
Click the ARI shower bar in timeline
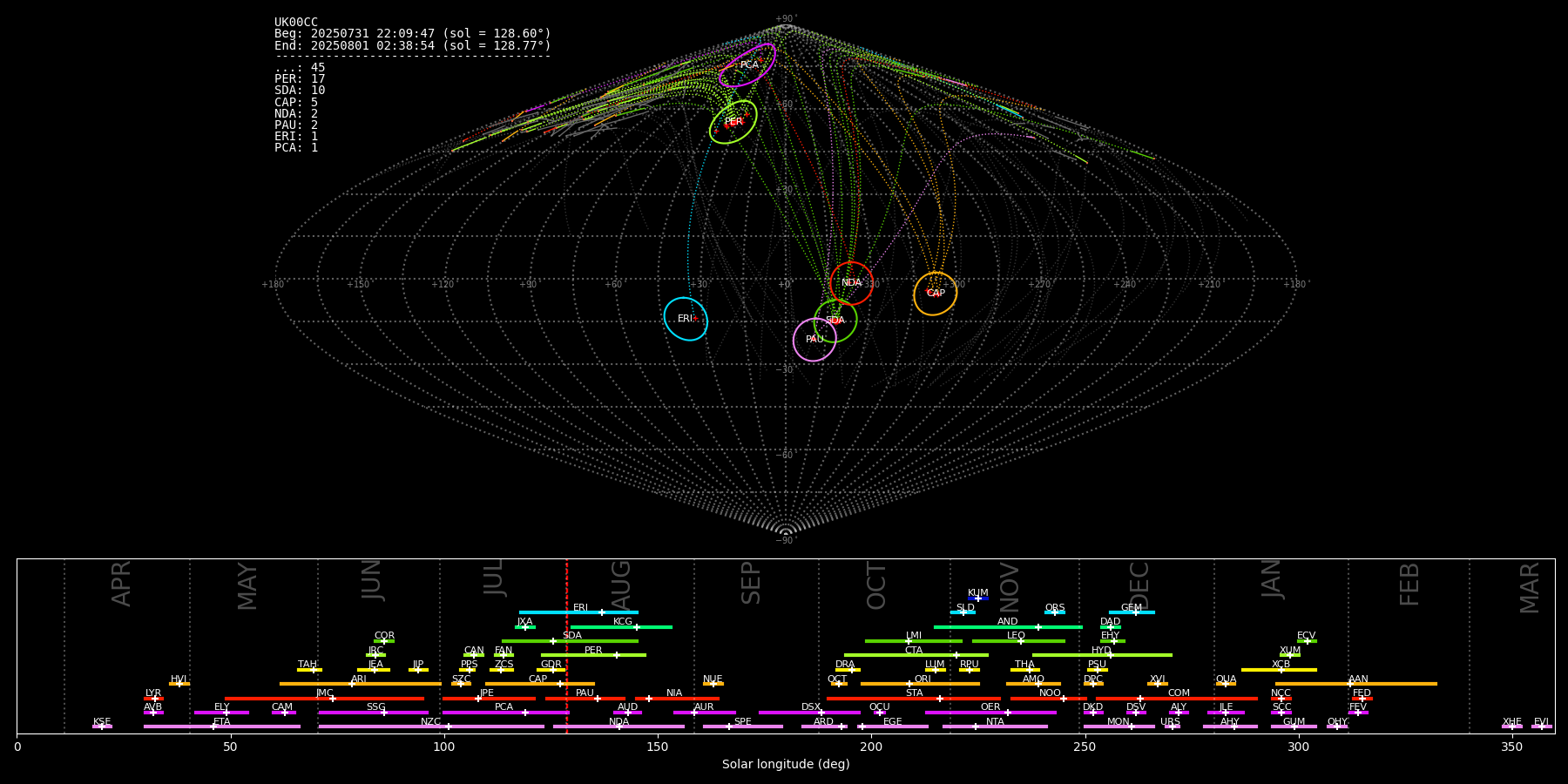[x=361, y=684]
